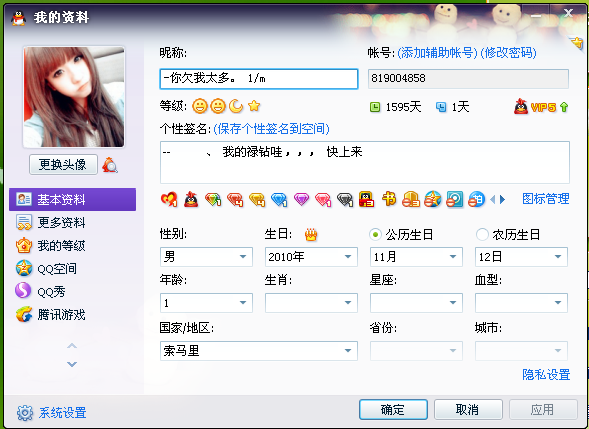Click the blue clock icon next to 1天
This screenshot has width=589, height=429.
point(441,107)
